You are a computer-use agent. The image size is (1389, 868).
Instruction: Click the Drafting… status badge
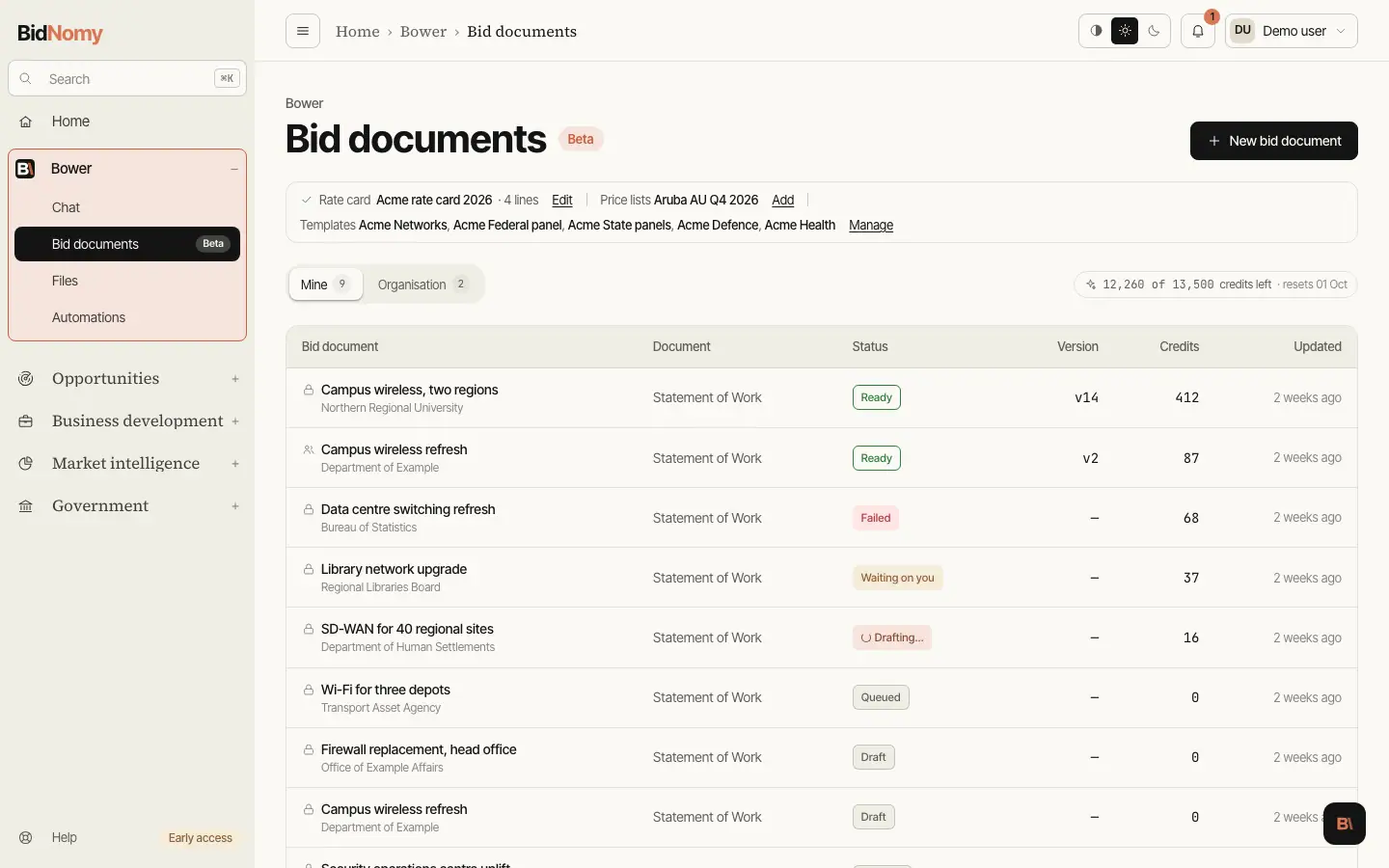click(x=891, y=637)
